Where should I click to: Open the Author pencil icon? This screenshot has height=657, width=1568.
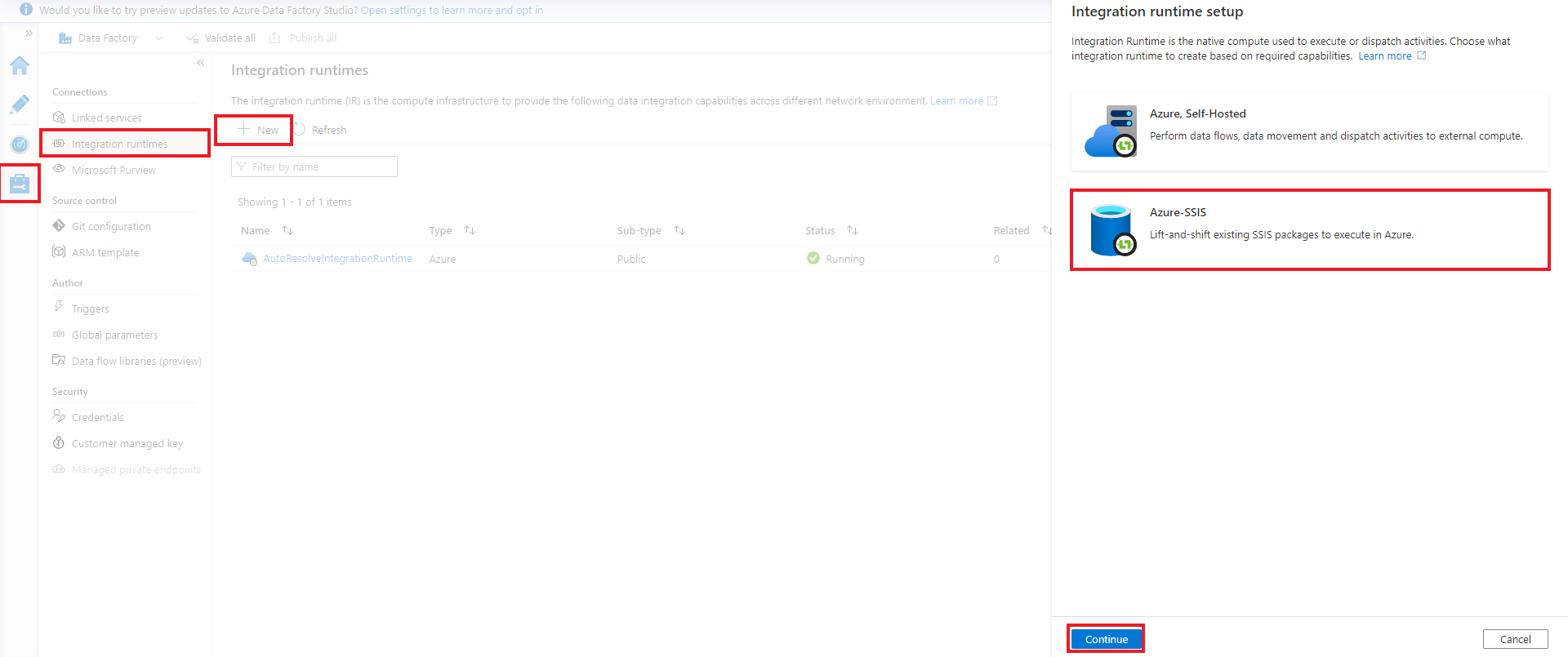20,104
